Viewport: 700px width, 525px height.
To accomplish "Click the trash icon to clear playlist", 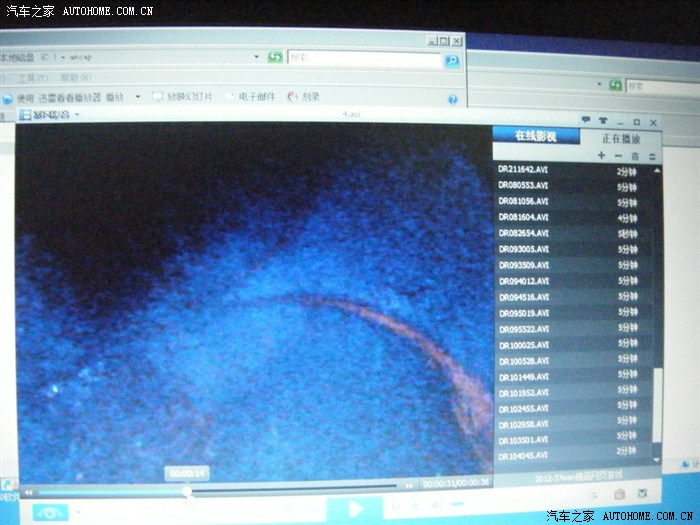I will coord(635,156).
